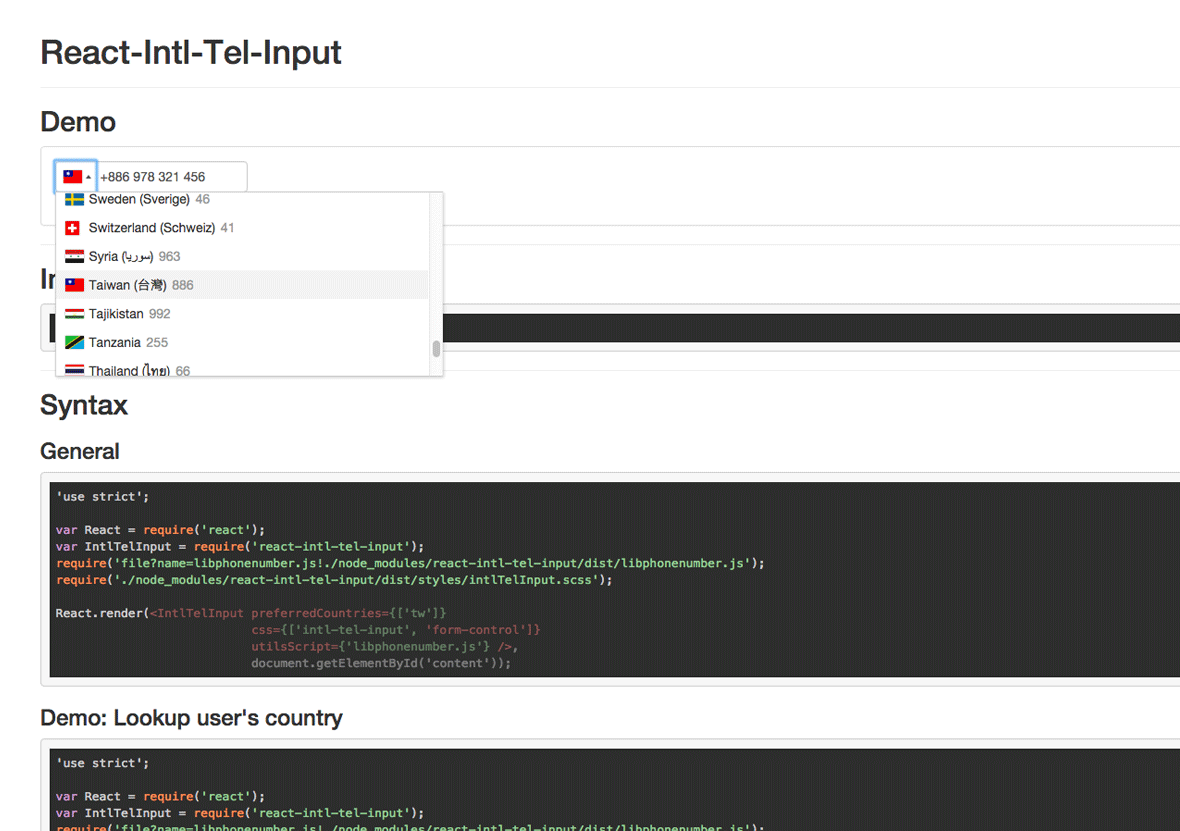The image size is (1180, 831).
Task: Click the Demo heading
Action: coord(78,122)
